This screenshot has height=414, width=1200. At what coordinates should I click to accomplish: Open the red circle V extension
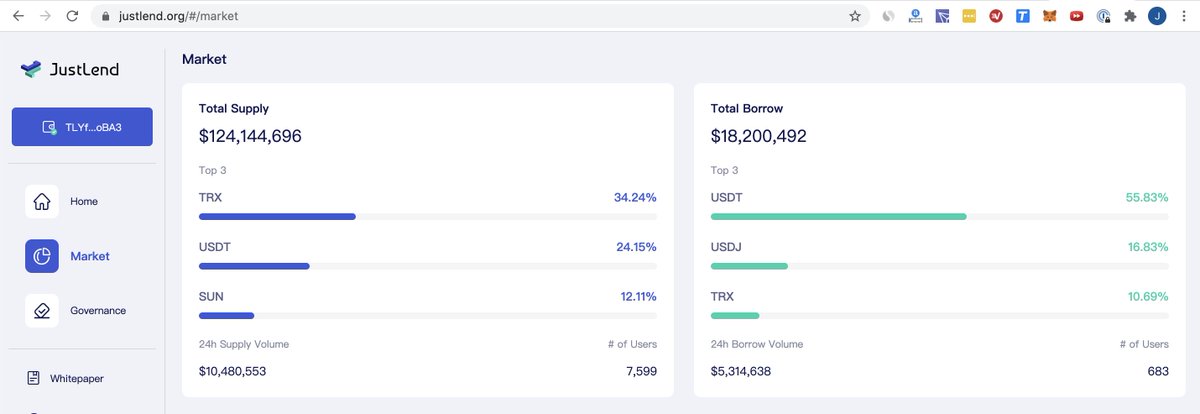click(996, 16)
